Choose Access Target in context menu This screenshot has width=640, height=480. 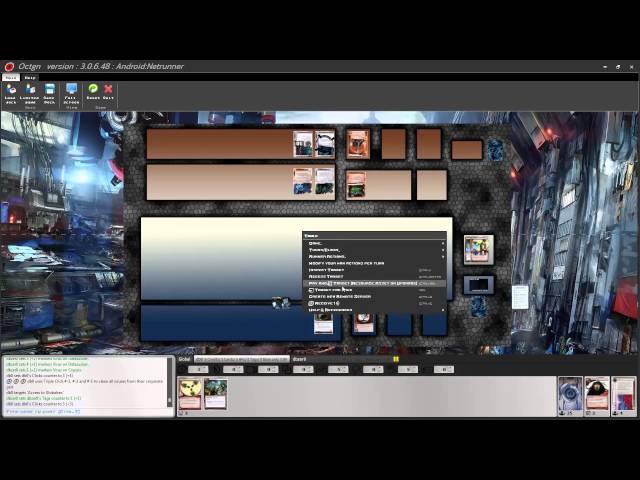click(374, 276)
